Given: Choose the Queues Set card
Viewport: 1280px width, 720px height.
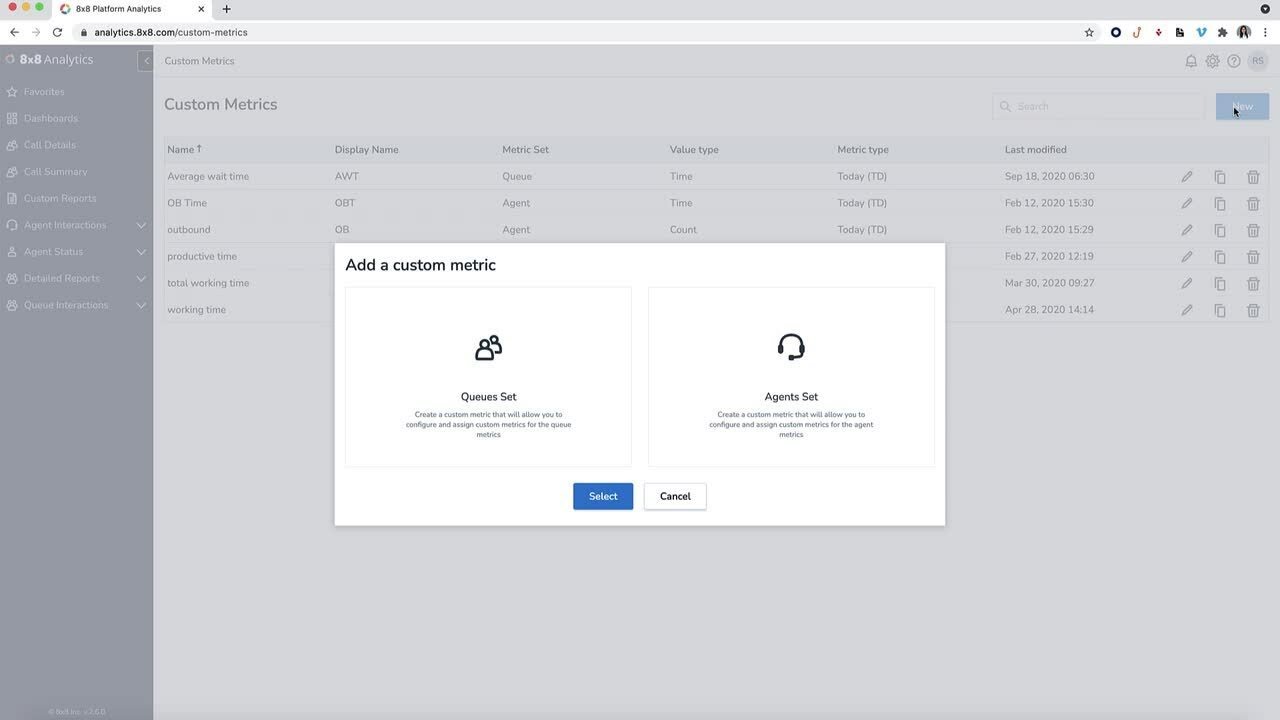Looking at the screenshot, I should pyautogui.click(x=488, y=377).
